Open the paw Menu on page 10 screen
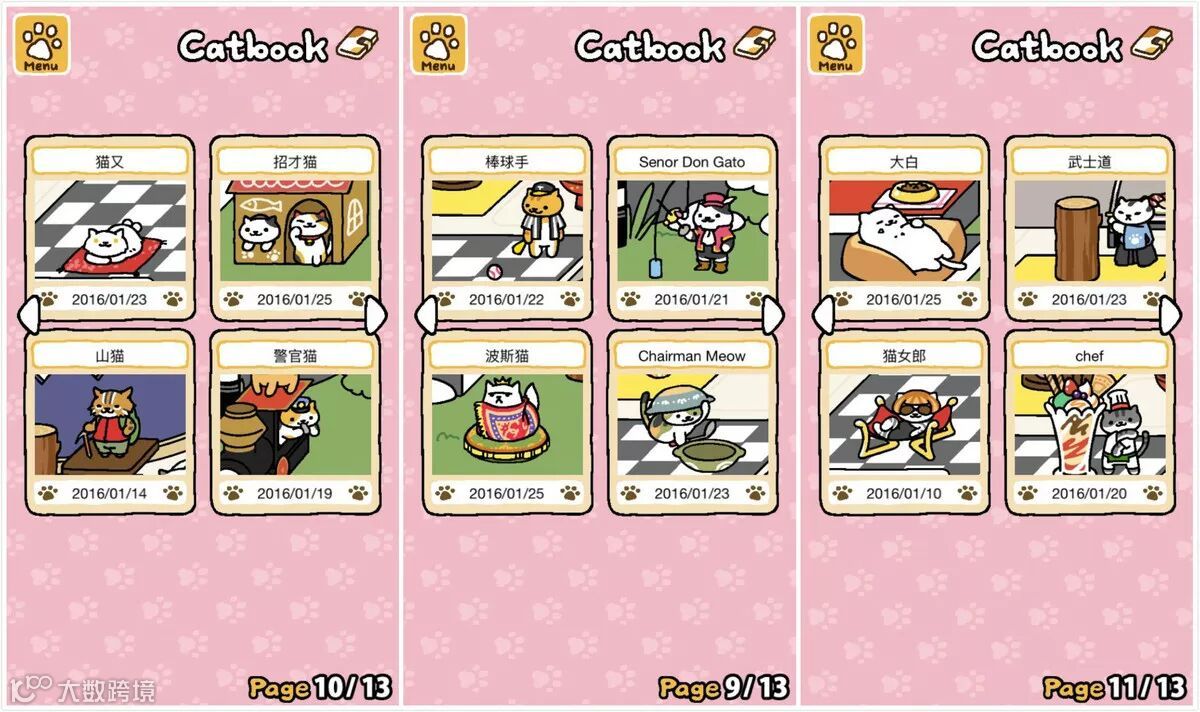 click(41, 44)
